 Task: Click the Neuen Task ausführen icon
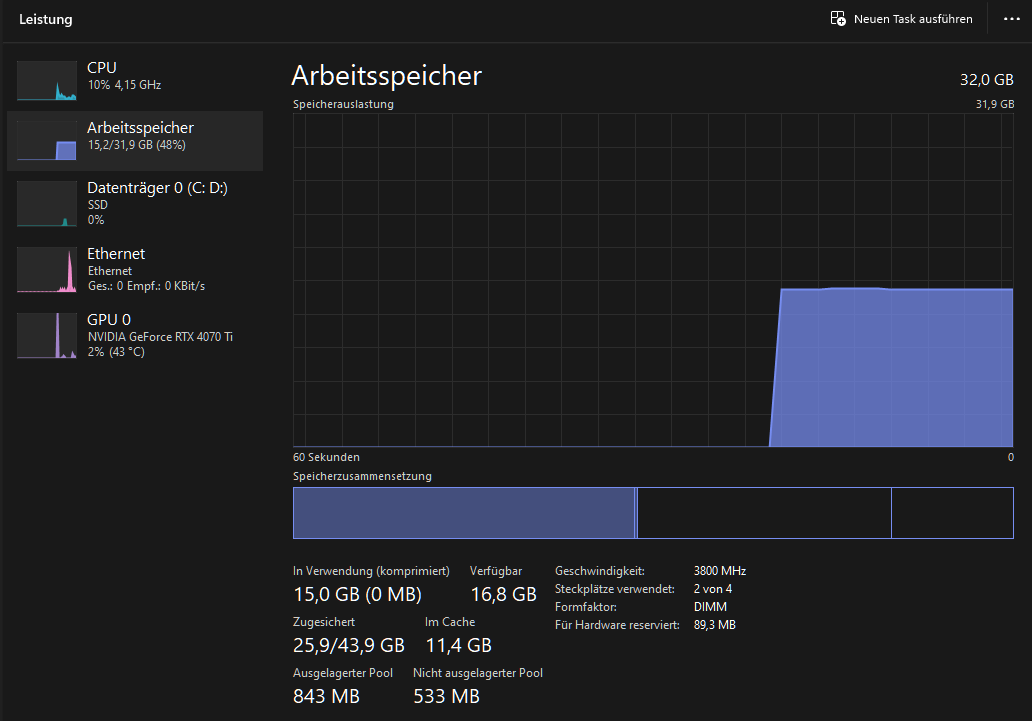pyautogui.click(x=838, y=18)
